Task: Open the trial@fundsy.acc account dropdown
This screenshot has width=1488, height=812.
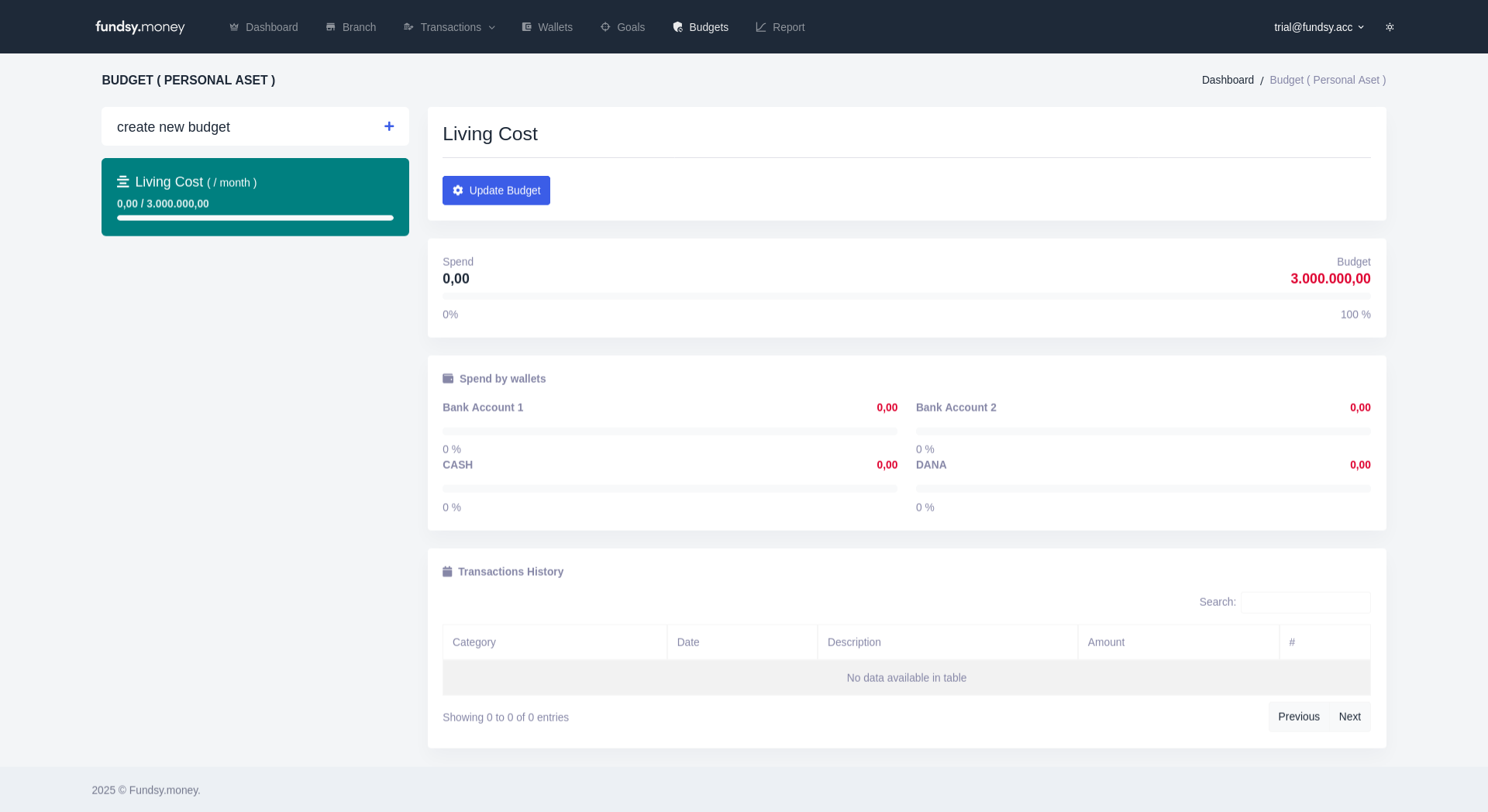Action: coord(1318,27)
